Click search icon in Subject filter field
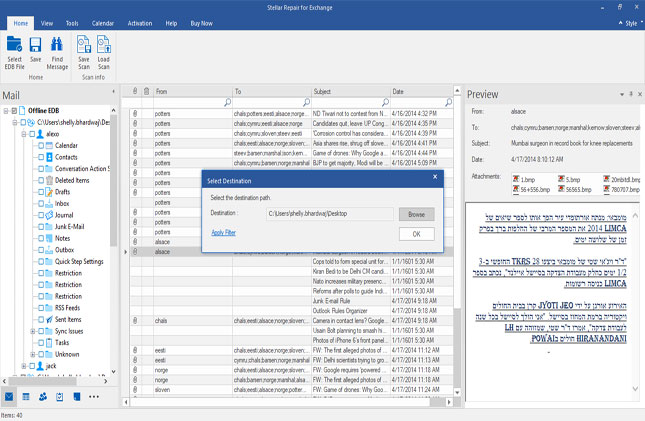 coord(385,102)
